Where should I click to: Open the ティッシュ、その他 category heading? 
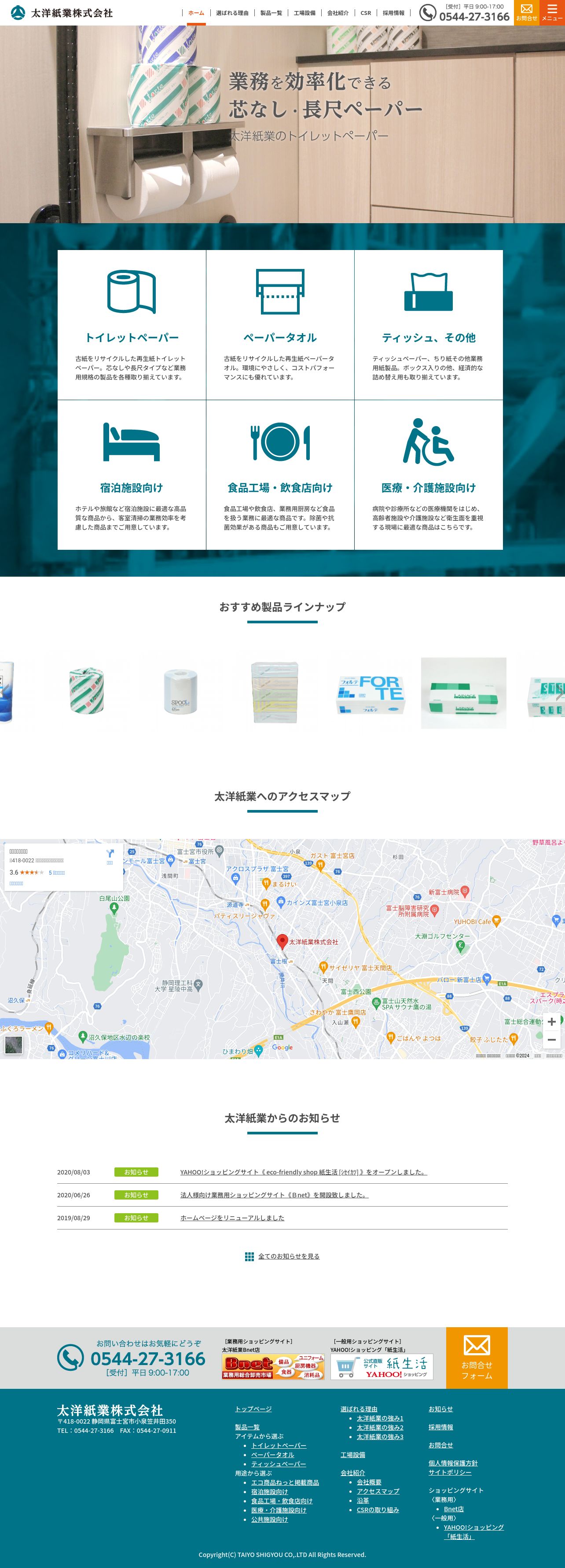[429, 338]
